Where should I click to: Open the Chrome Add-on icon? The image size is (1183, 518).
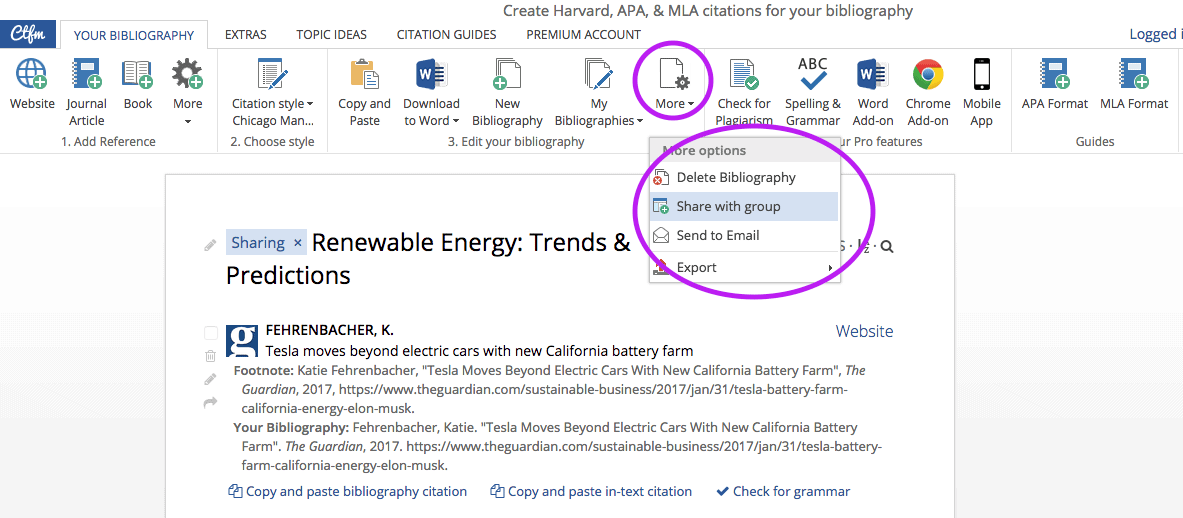coord(928,76)
